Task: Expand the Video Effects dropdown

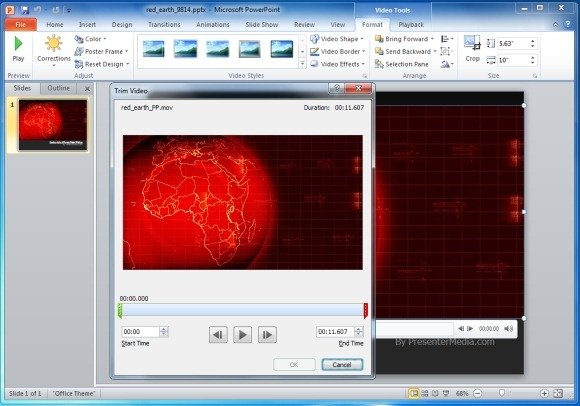Action: (x=363, y=64)
